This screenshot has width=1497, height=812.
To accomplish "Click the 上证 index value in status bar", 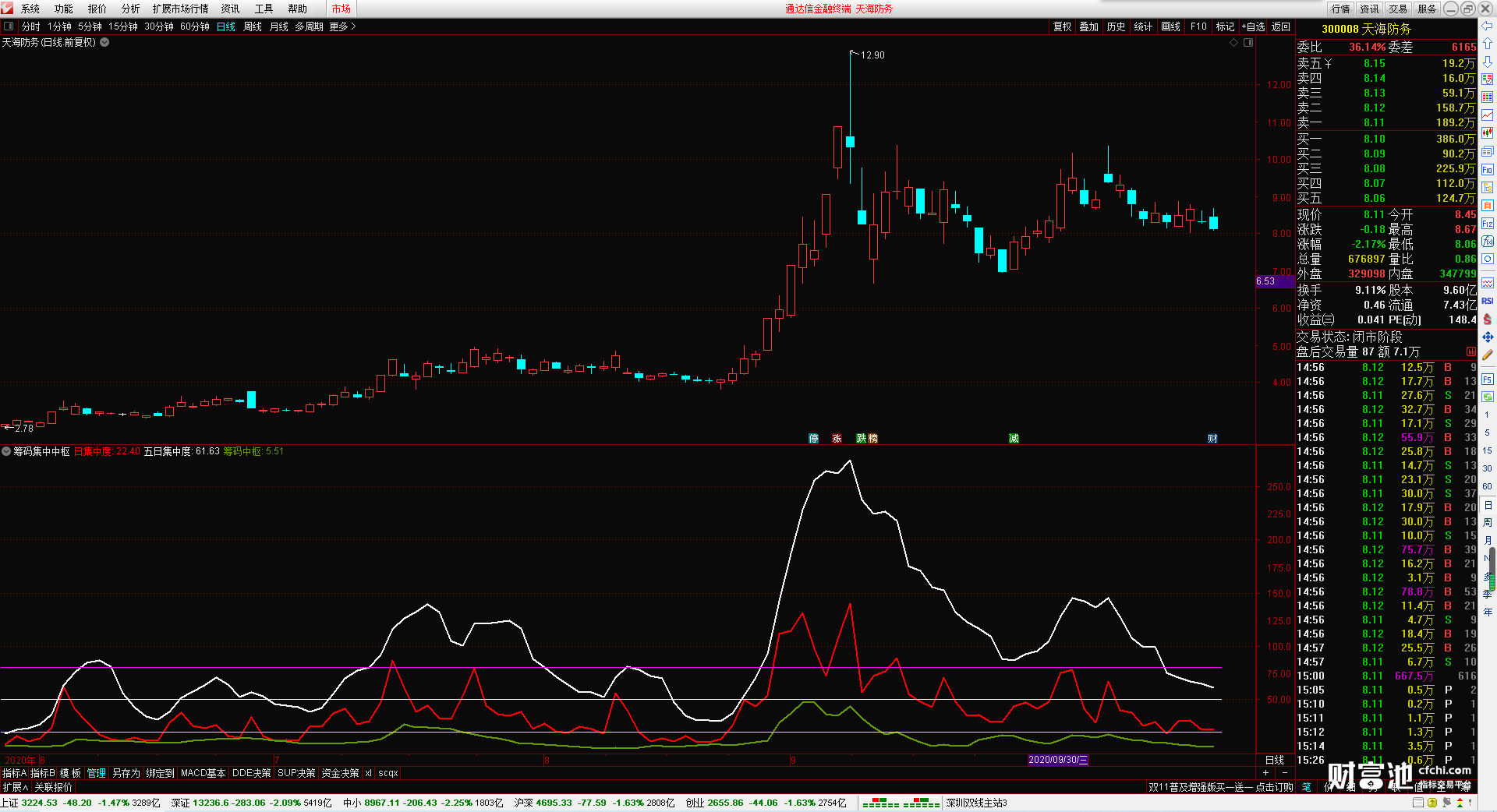I will (x=39, y=803).
